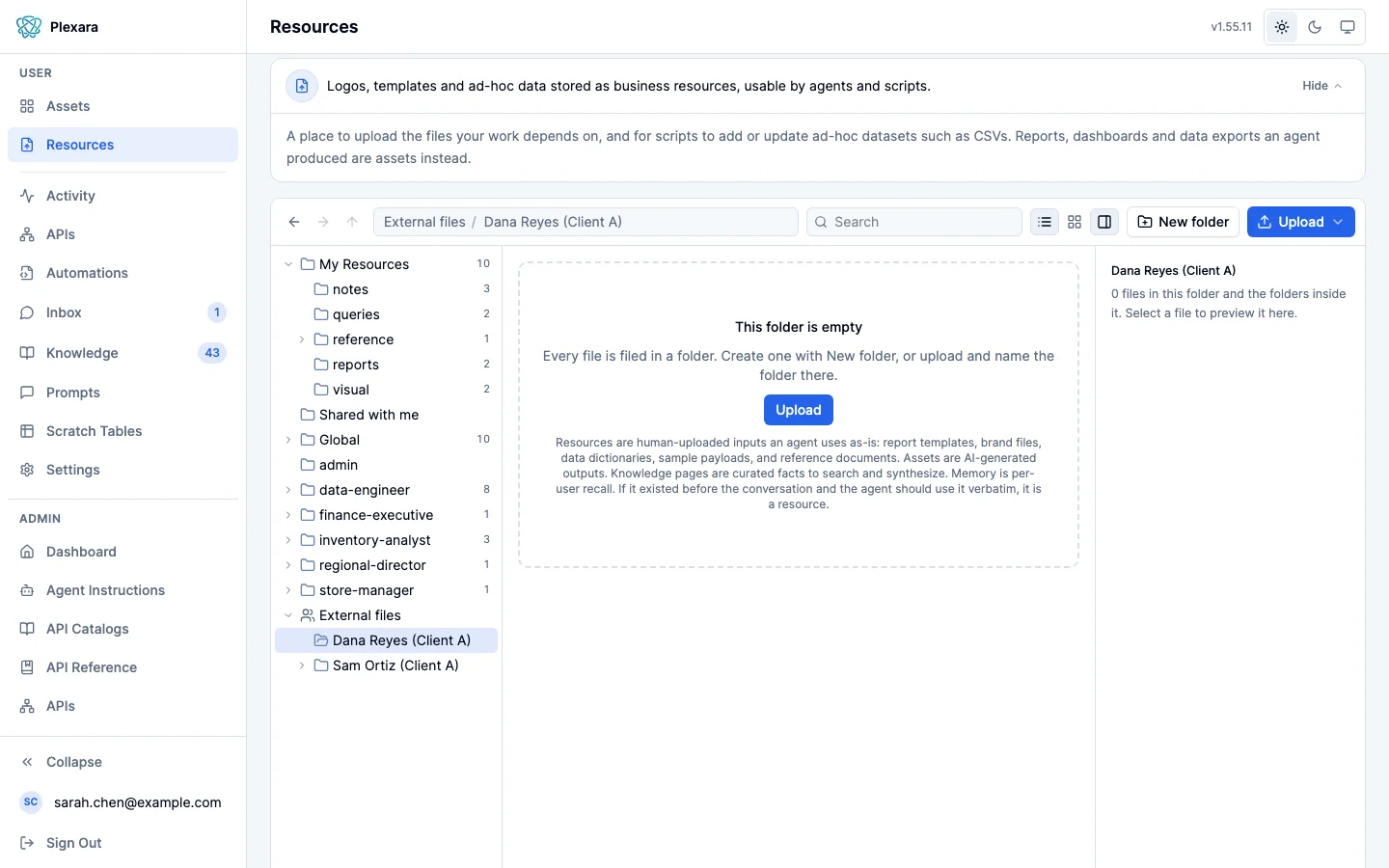Screen dimensions: 1389x868
Task: Expand the Global folder
Action: pyautogui.click(x=288, y=440)
